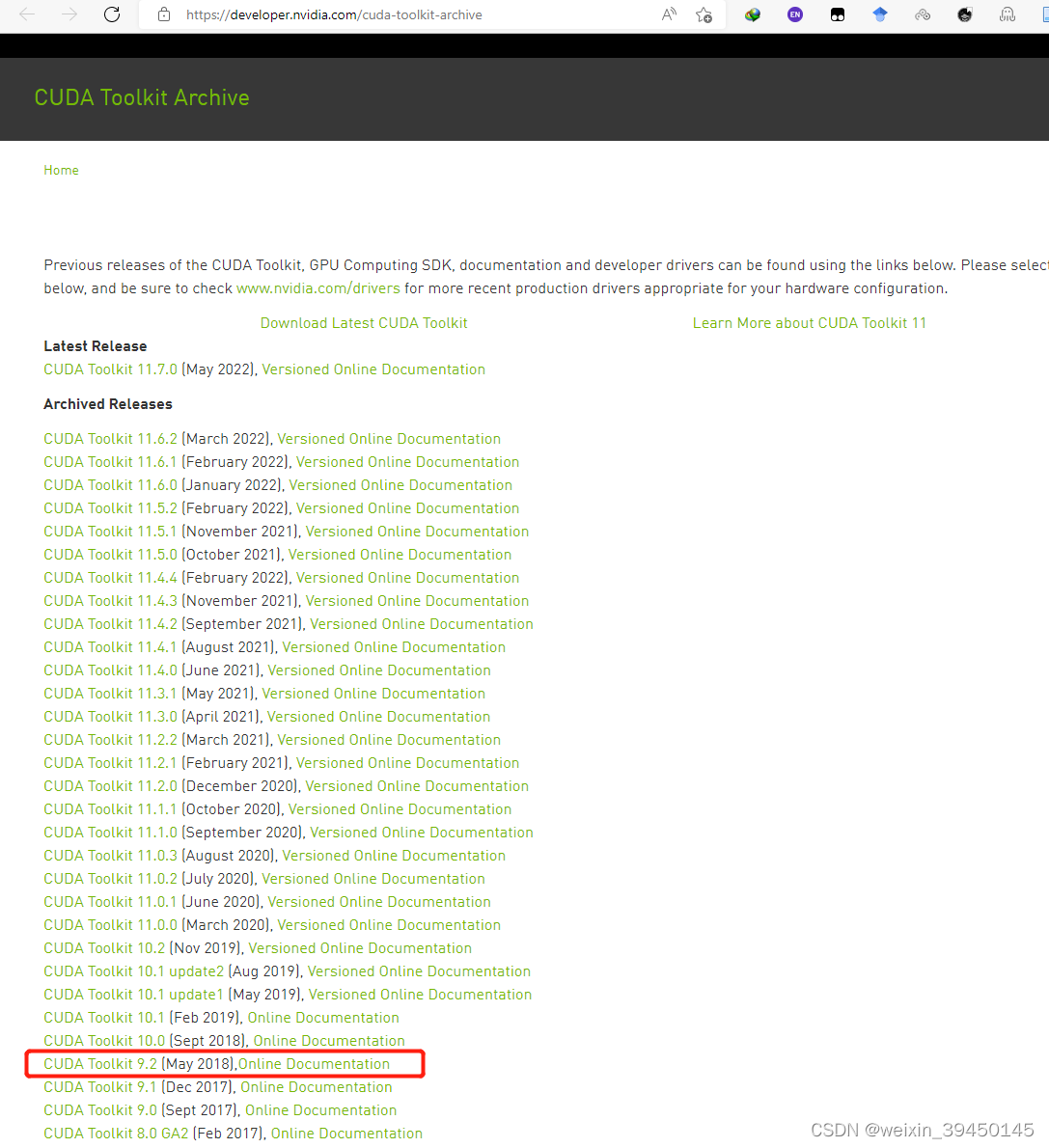1049x1148 pixels.
Task: Click the Home breadcrumb link
Action: click(x=61, y=170)
